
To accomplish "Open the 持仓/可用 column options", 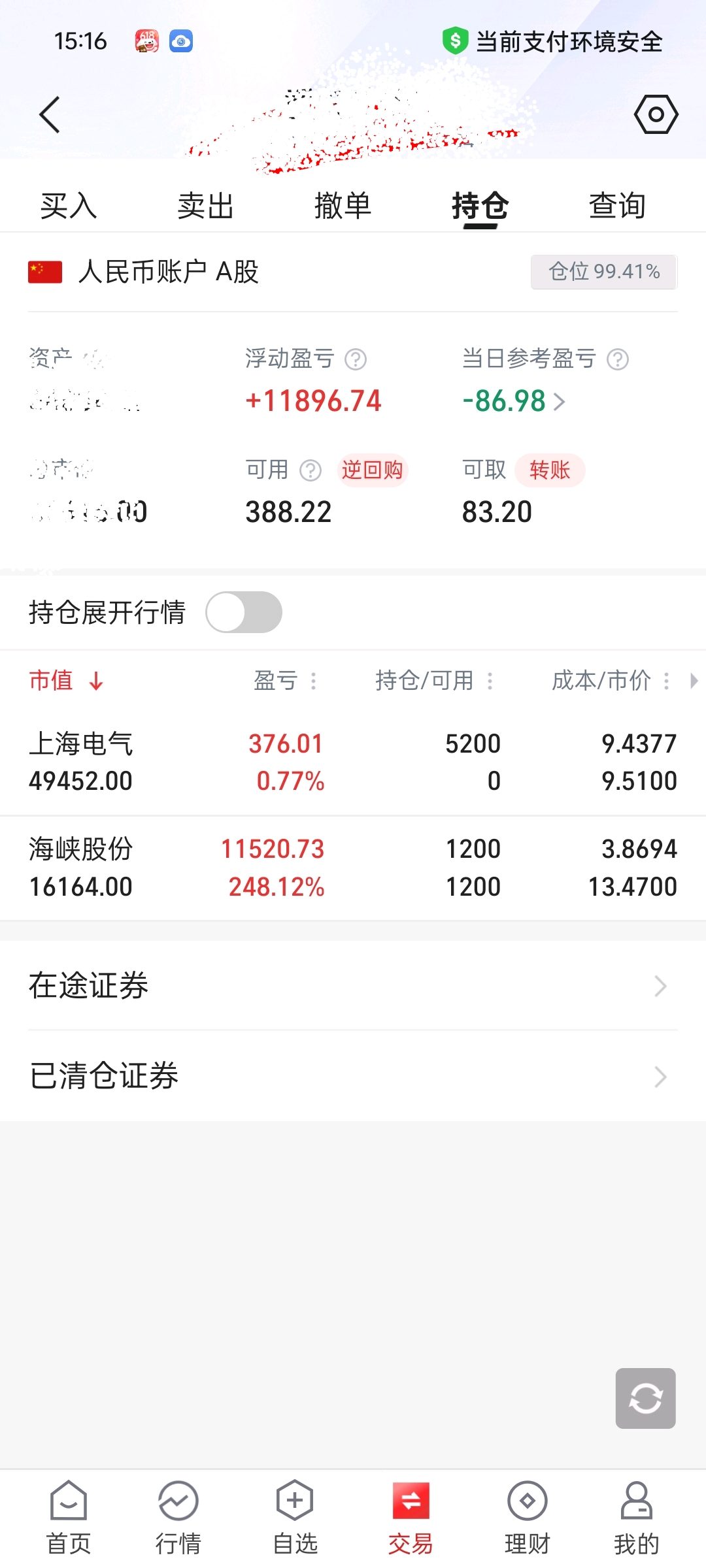I will click(x=490, y=681).
